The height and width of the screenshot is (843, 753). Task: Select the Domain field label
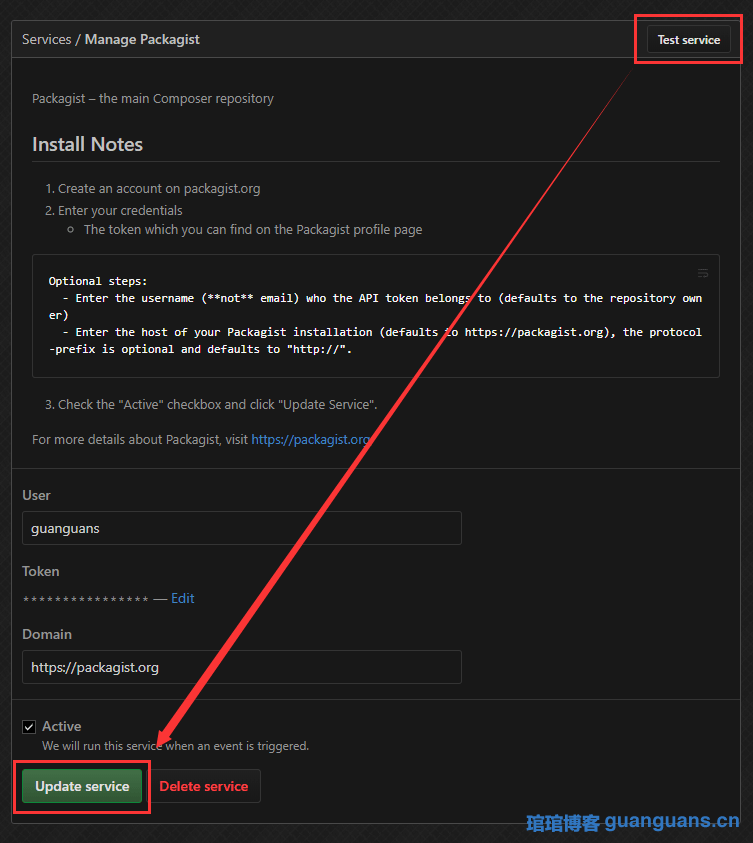pyautogui.click(x=47, y=634)
